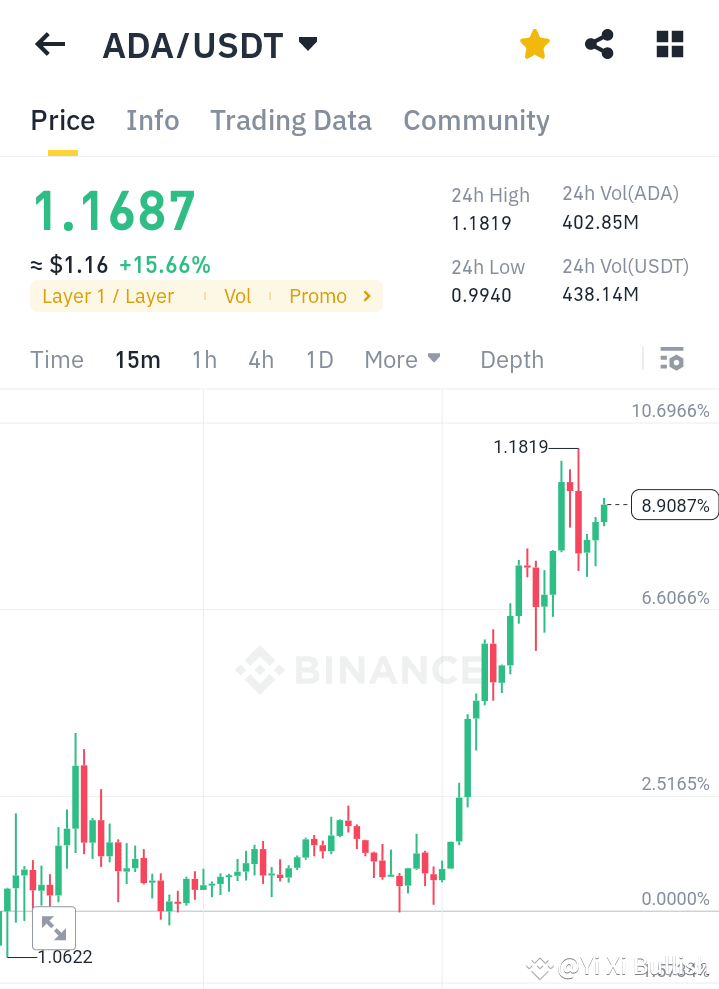Image resolution: width=719 pixels, height=989 pixels.
Task: Tap the star to unfavorite ADA/USDT
Action: (534, 44)
